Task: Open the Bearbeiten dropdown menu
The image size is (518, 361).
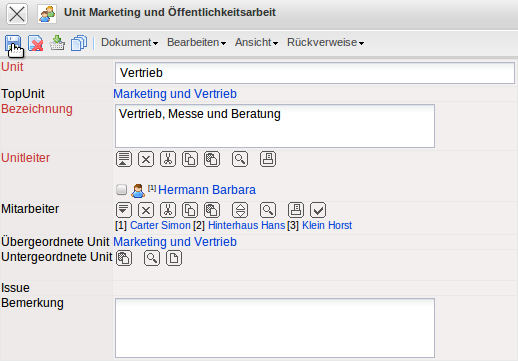Action: coord(196,43)
